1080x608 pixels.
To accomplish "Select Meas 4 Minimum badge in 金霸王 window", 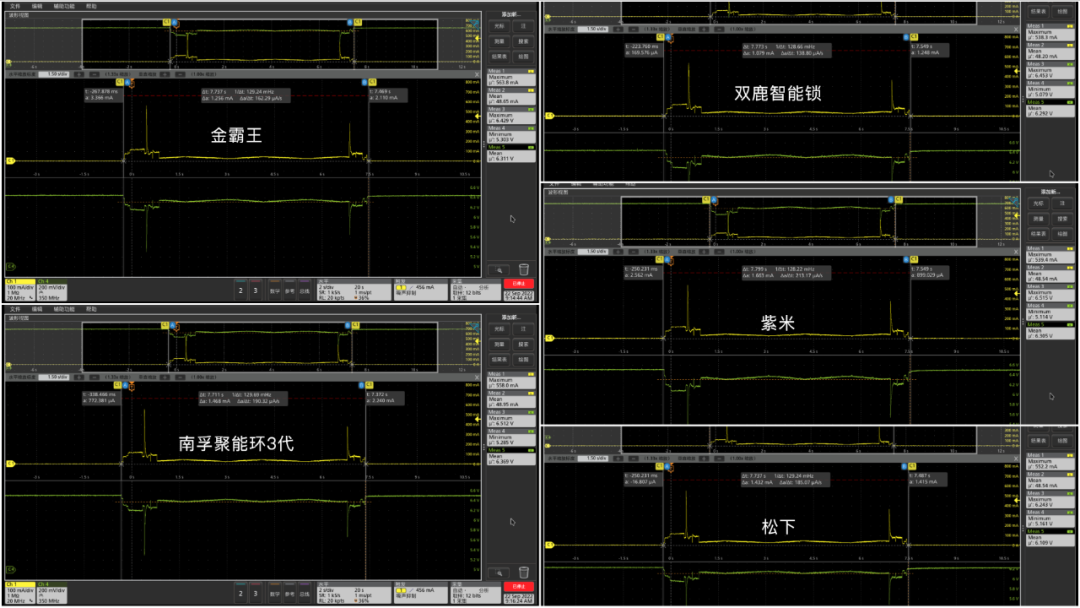I will coord(511,134).
